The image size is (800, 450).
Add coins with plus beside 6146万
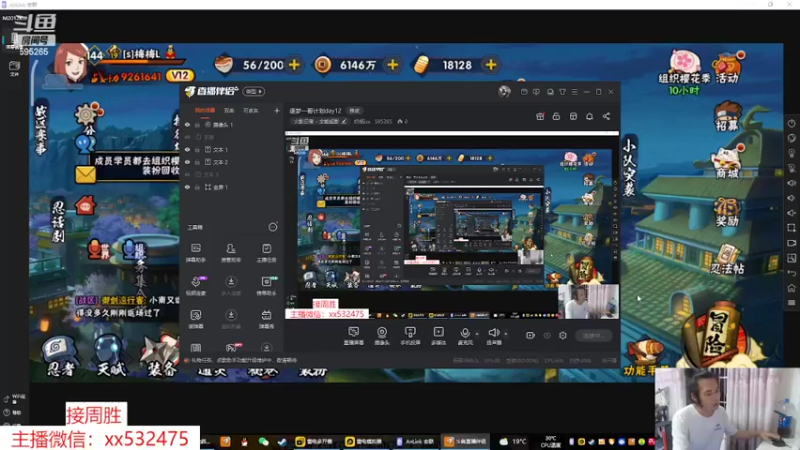click(393, 65)
